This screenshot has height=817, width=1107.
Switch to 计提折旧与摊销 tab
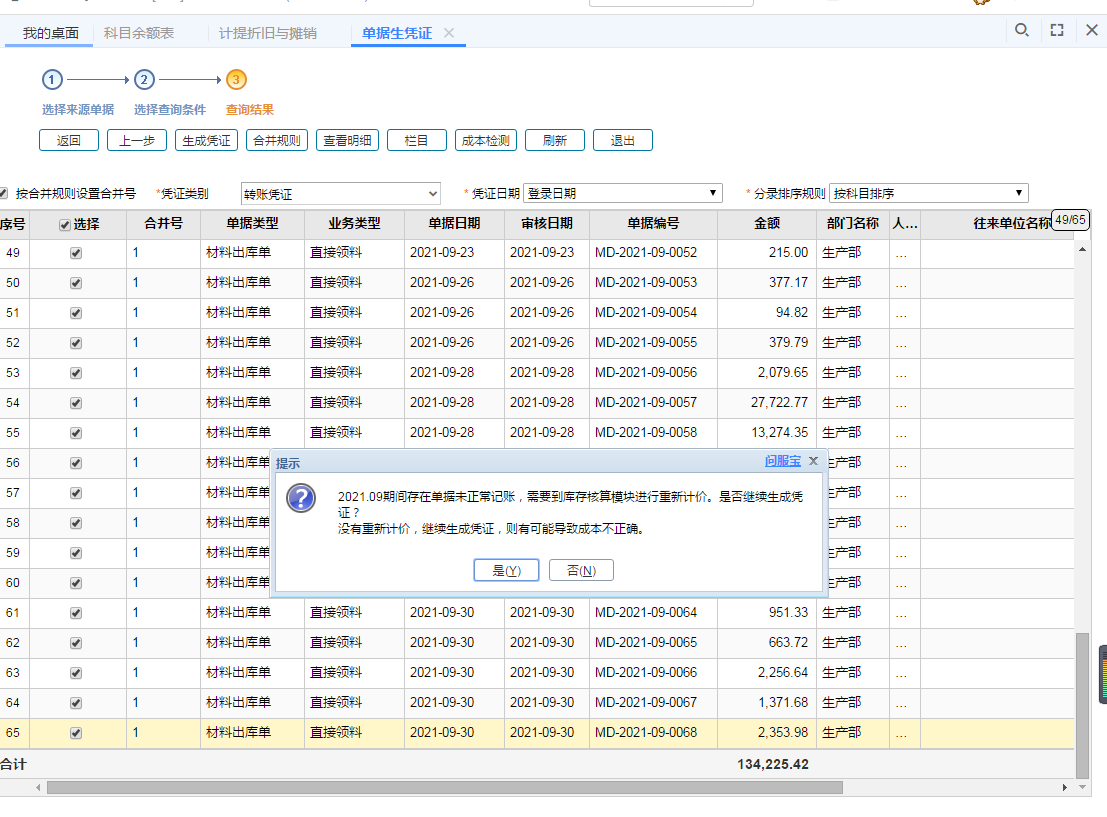(268, 33)
